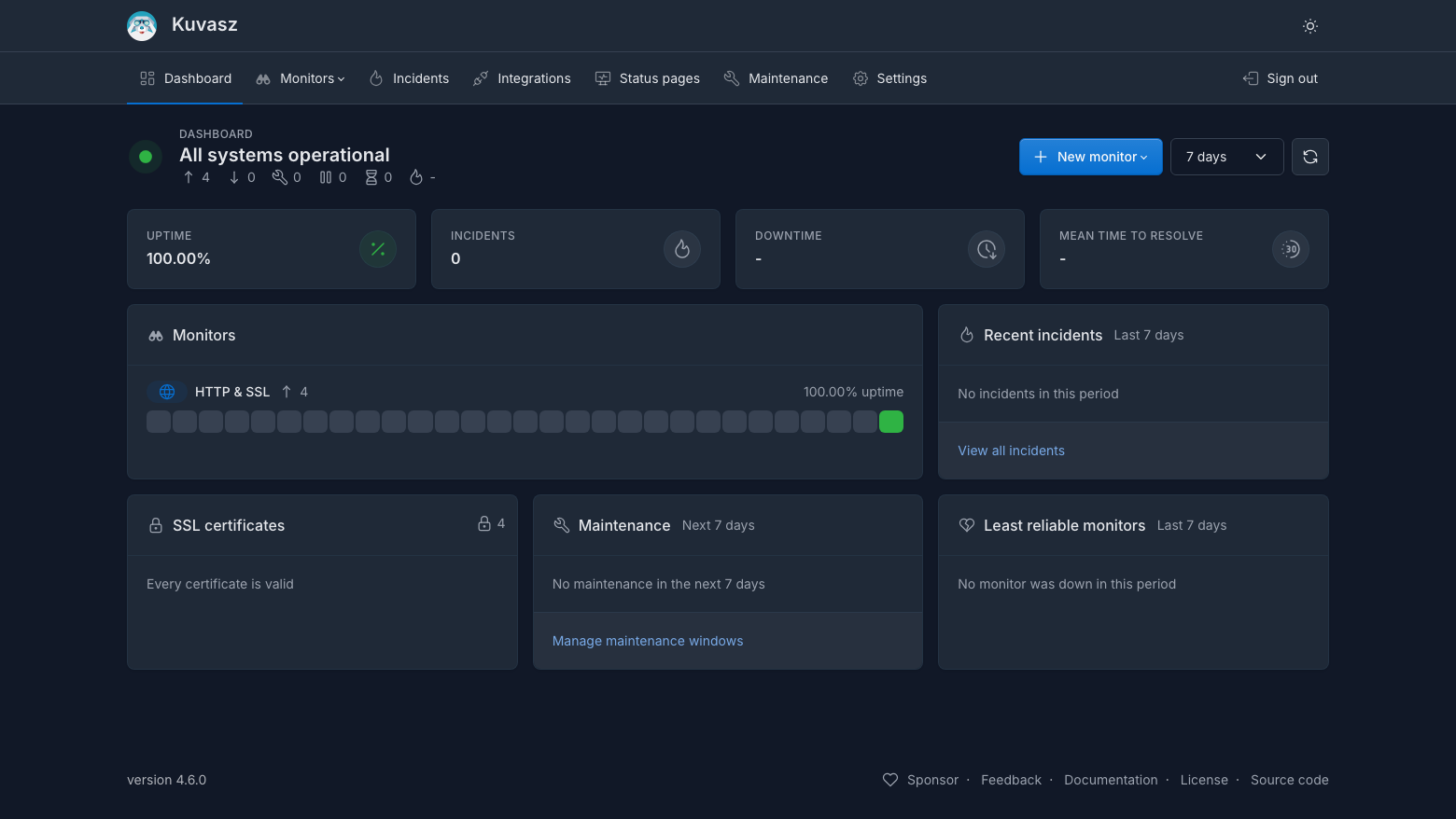Toggle light theme with sun icon
The image size is (1456, 819).
[x=1310, y=26]
